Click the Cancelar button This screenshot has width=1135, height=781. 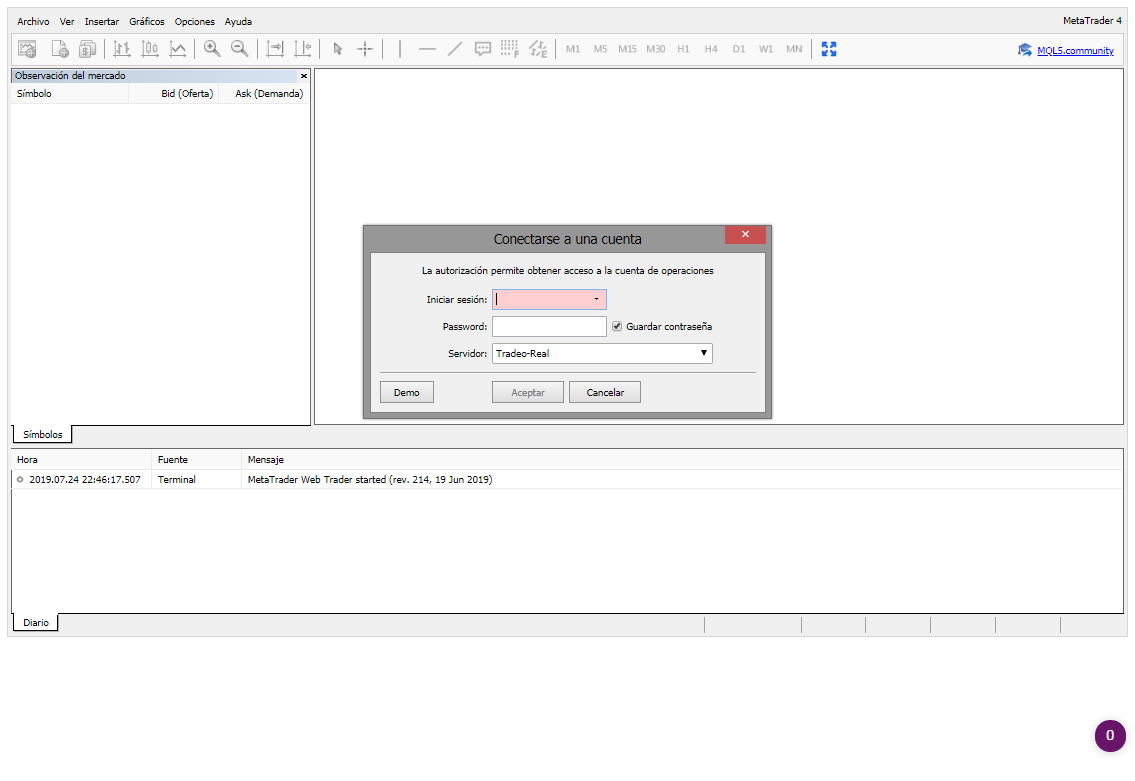coord(605,392)
